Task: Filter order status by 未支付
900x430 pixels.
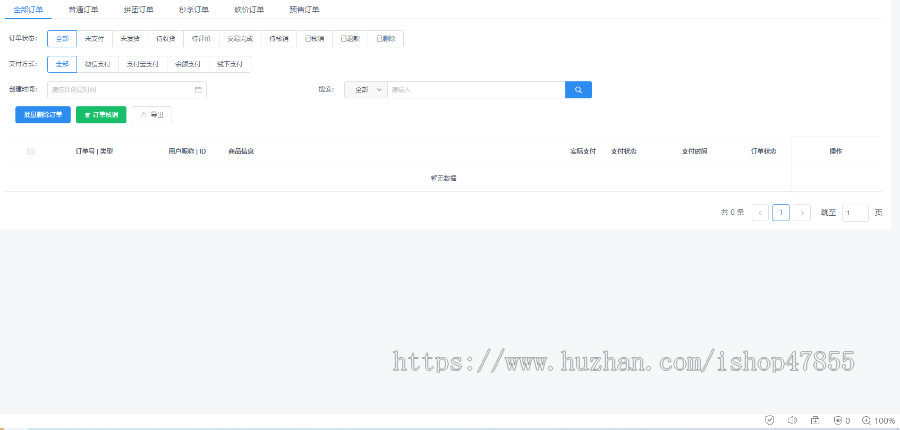Action: tap(95, 38)
